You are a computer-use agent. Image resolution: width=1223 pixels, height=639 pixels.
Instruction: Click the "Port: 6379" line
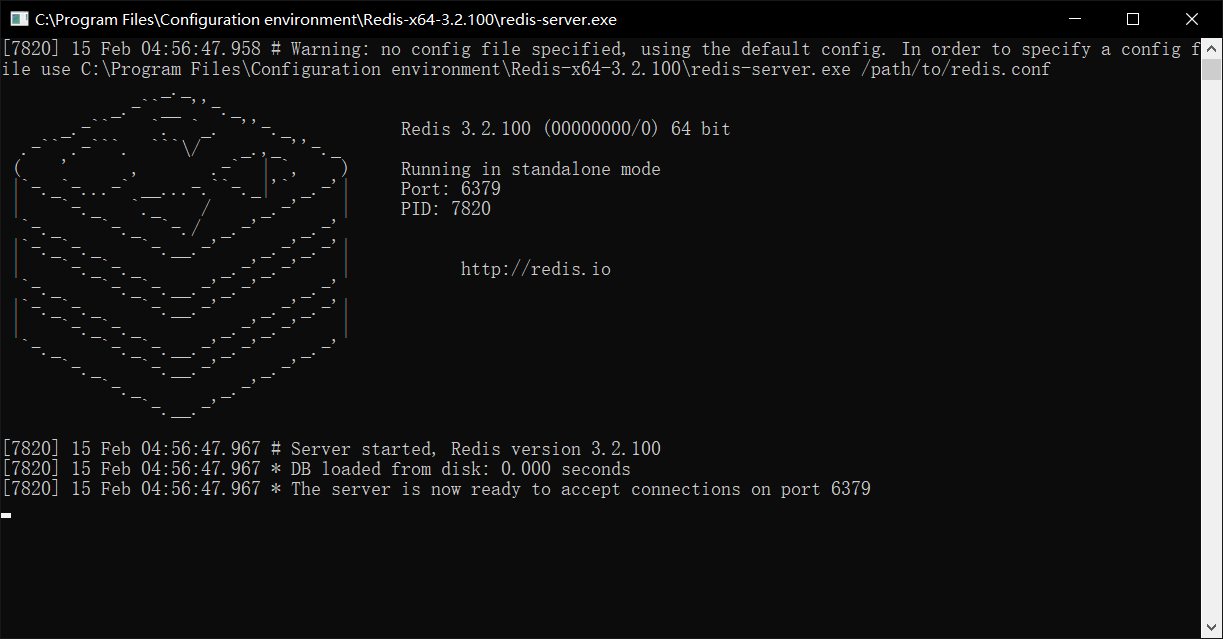[x=450, y=189]
